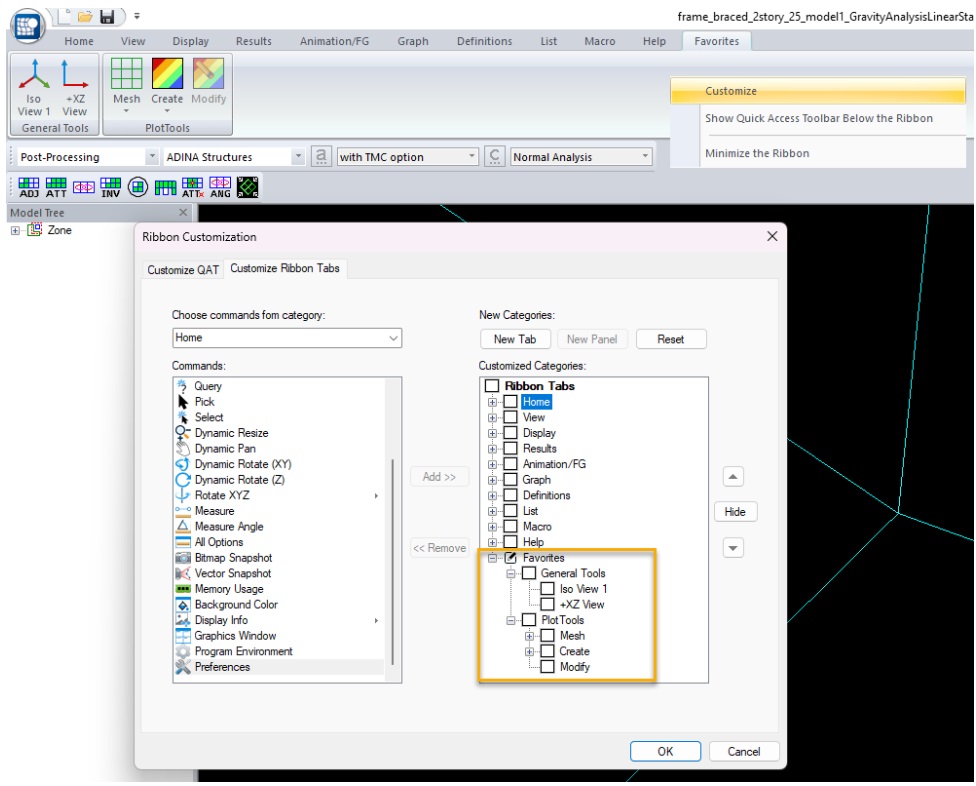Toggle the Favorites checkbox in Ribbon Tabs
The width and height of the screenshot is (976, 786).
[x=510, y=558]
